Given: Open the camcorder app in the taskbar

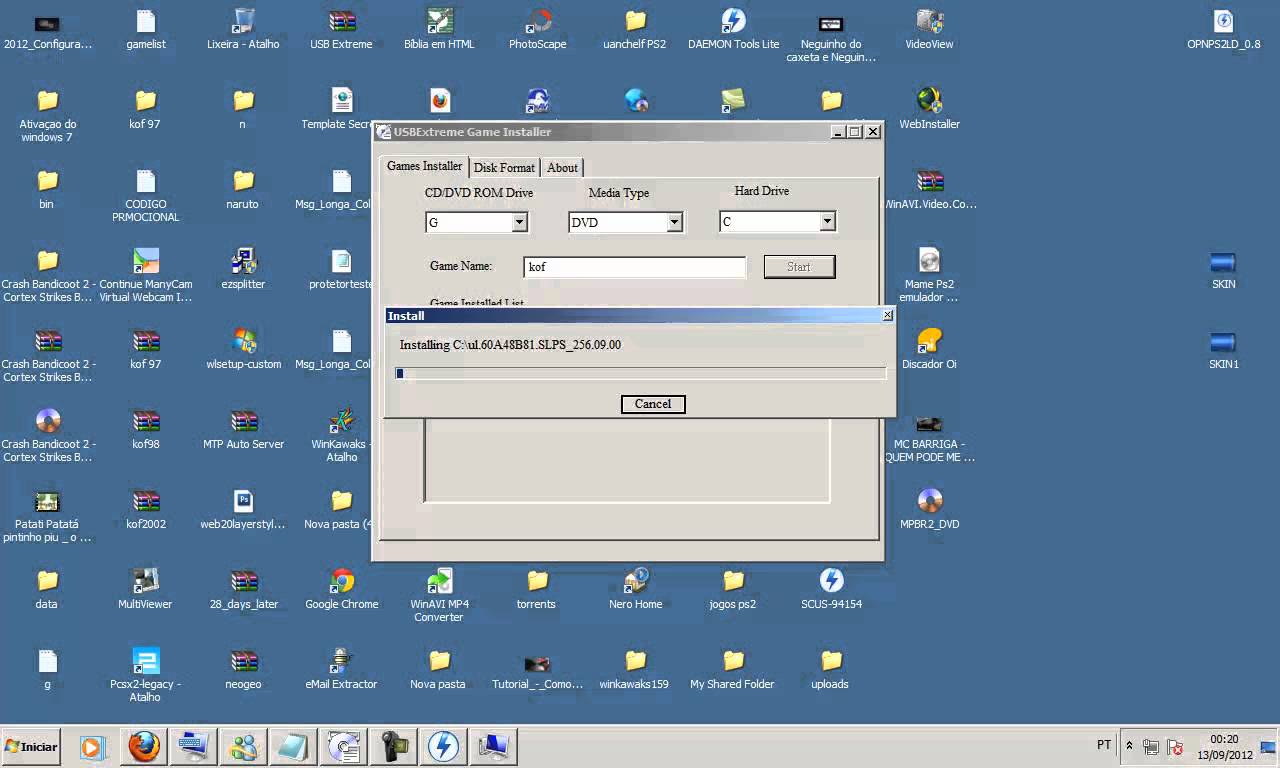Looking at the screenshot, I should coord(393,747).
